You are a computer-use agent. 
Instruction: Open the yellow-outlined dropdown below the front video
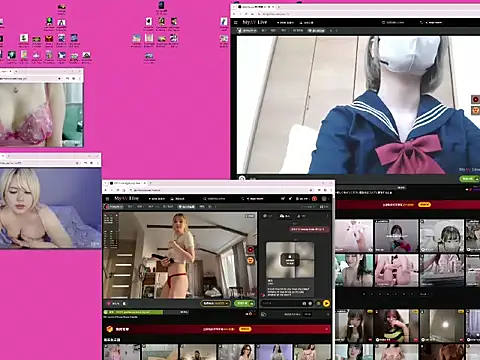click(216, 303)
